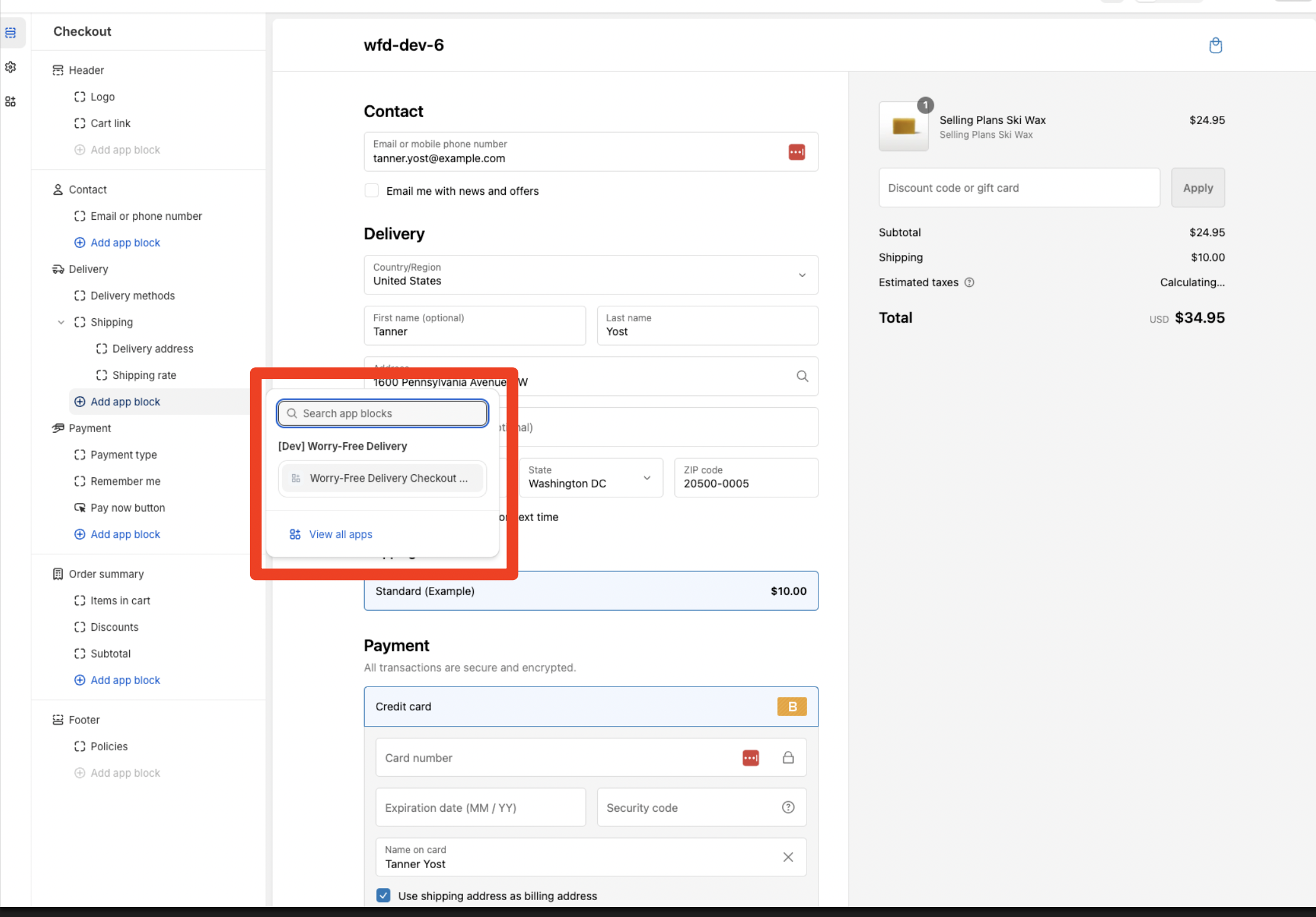Open the Country/Region dropdown
Screen dimensions: 1316x917
click(590, 275)
